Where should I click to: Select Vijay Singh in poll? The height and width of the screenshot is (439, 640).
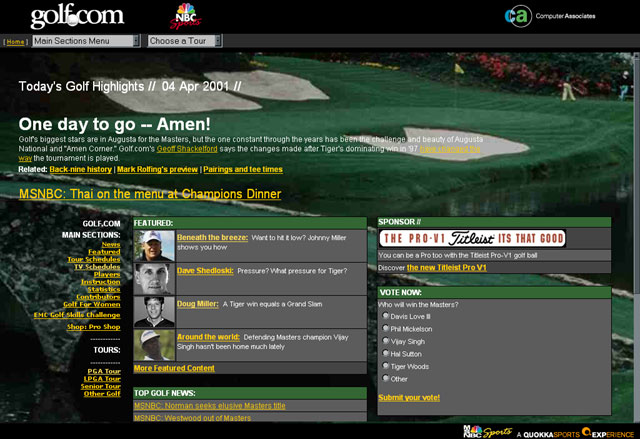point(385,341)
